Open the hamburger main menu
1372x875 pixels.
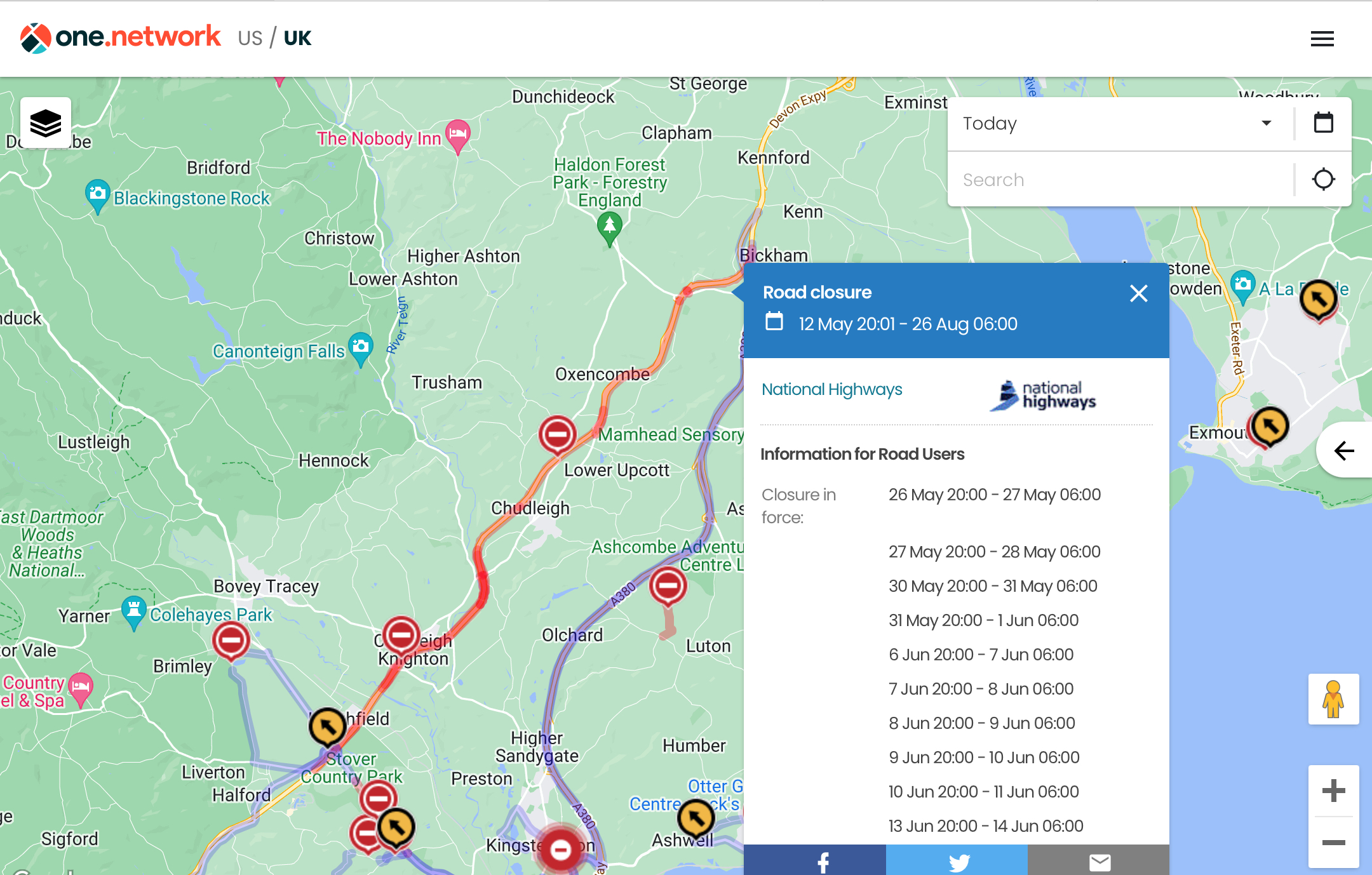click(1322, 39)
